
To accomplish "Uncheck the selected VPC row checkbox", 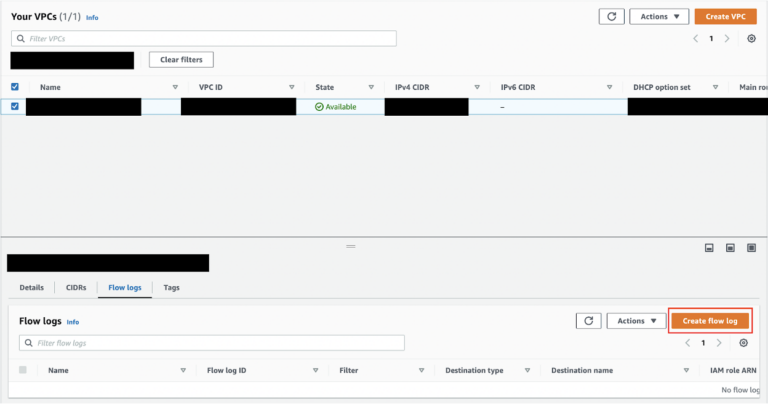I will click(x=14, y=107).
